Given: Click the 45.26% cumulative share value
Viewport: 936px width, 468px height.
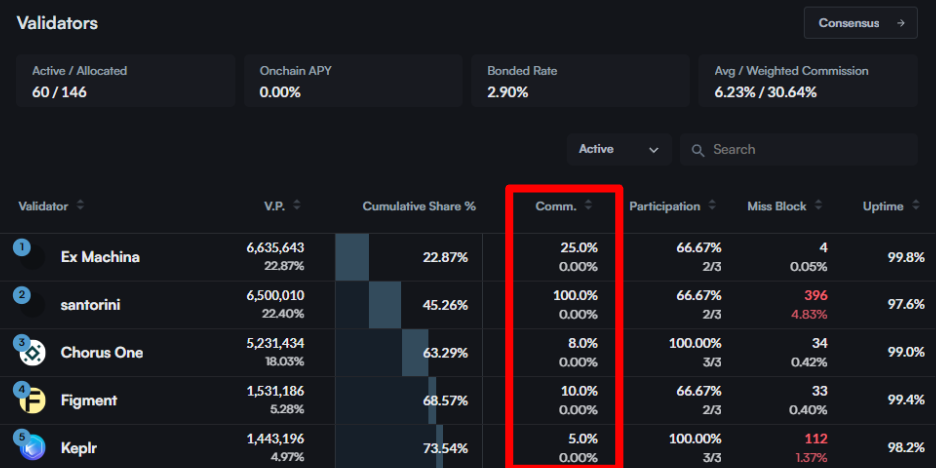Looking at the screenshot, I should pos(445,305).
